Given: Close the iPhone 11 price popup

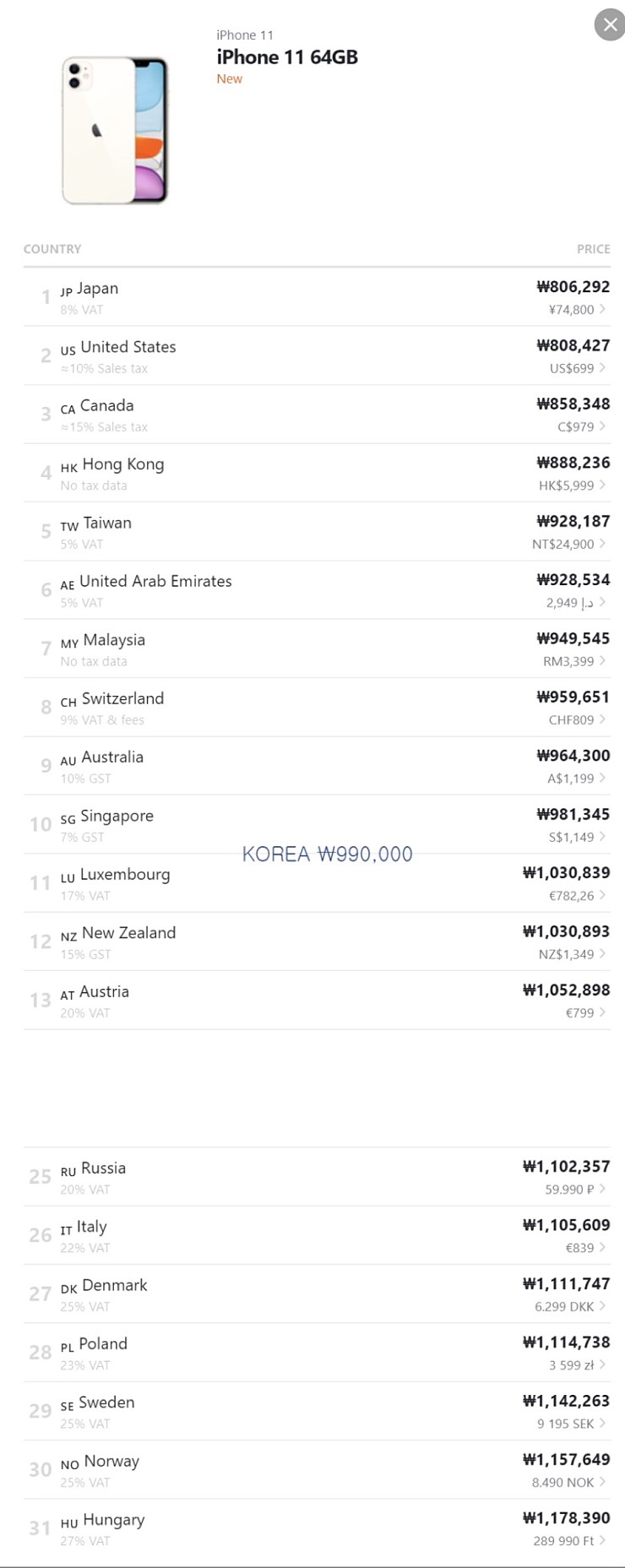Looking at the screenshot, I should tap(610, 25).
